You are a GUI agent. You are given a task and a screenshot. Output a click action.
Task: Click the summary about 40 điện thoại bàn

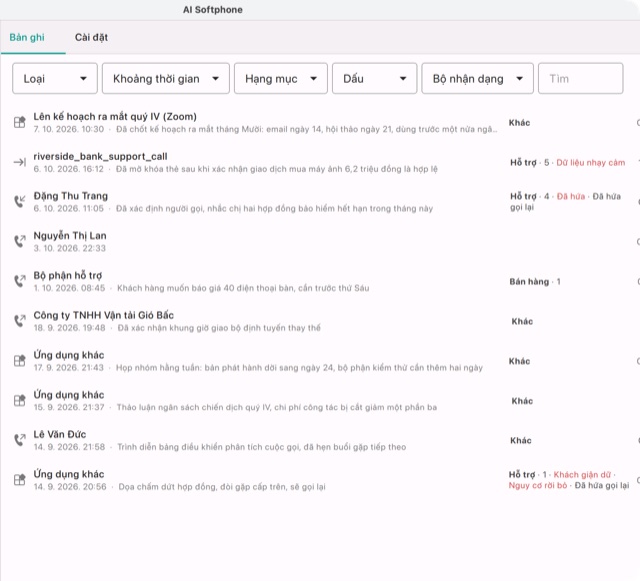(x=243, y=288)
